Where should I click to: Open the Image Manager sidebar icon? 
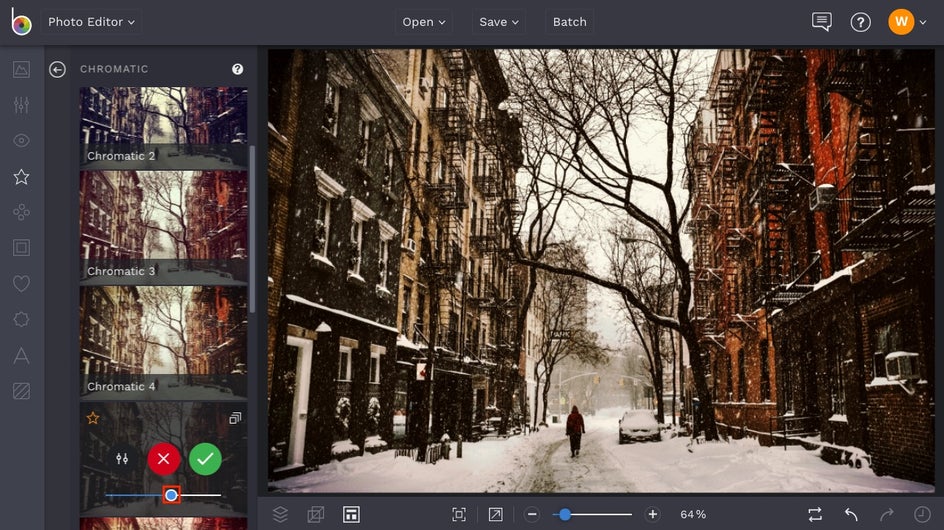click(21, 69)
